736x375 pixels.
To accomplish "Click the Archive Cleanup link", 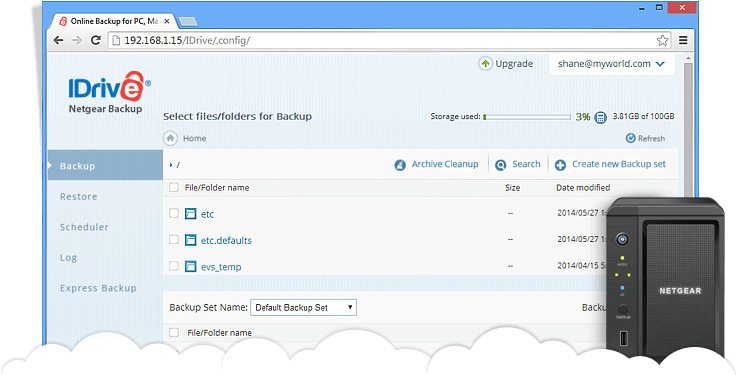I will [445, 164].
